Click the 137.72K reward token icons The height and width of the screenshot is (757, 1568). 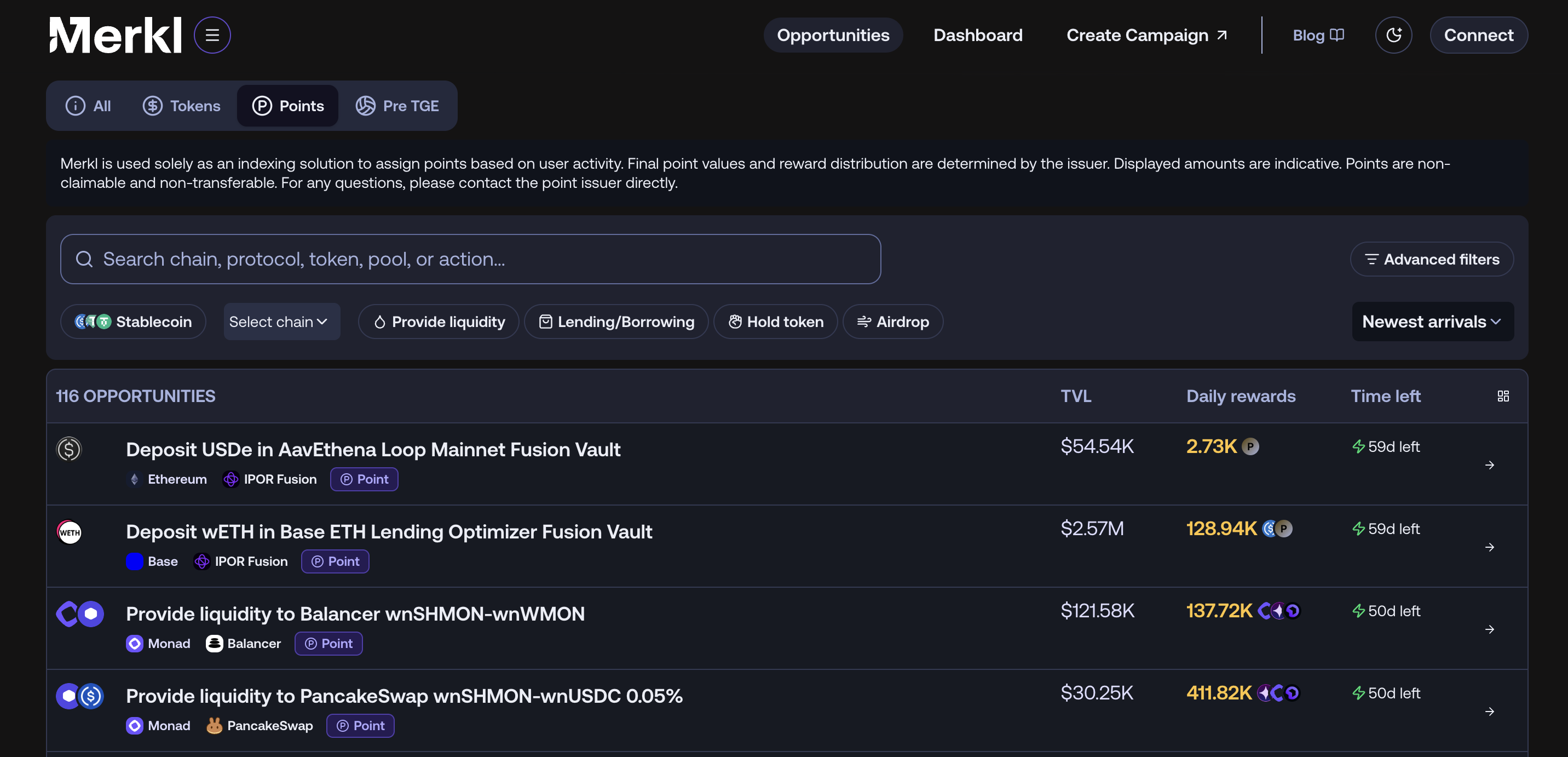[x=1278, y=611]
